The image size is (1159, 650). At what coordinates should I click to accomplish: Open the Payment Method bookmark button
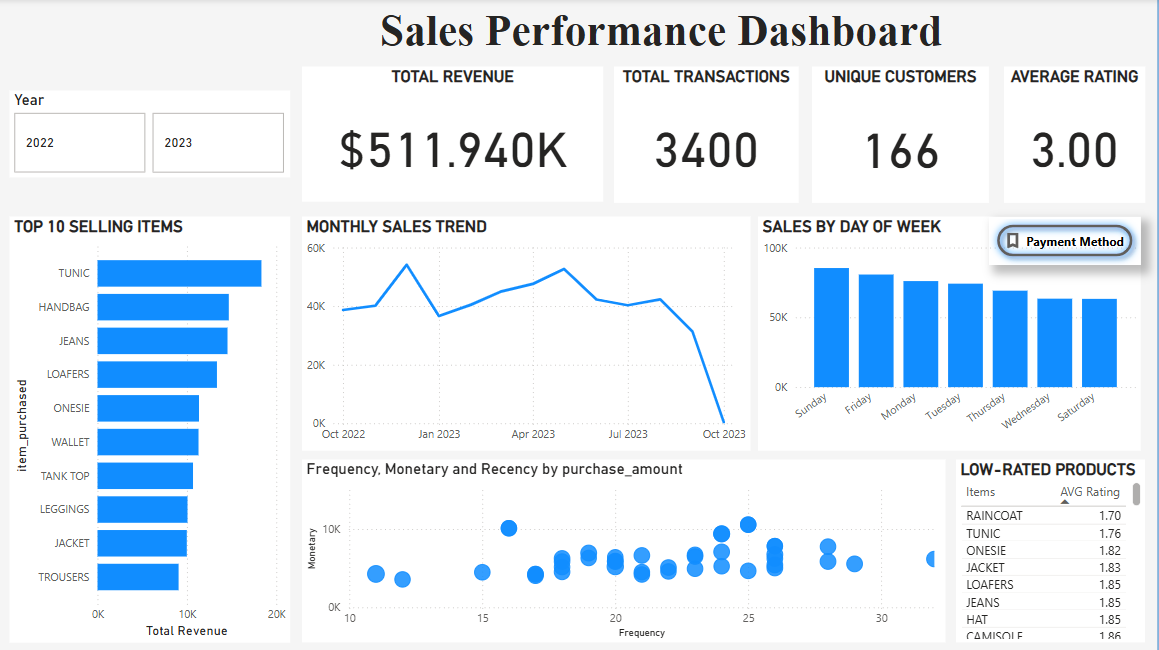click(x=1066, y=241)
